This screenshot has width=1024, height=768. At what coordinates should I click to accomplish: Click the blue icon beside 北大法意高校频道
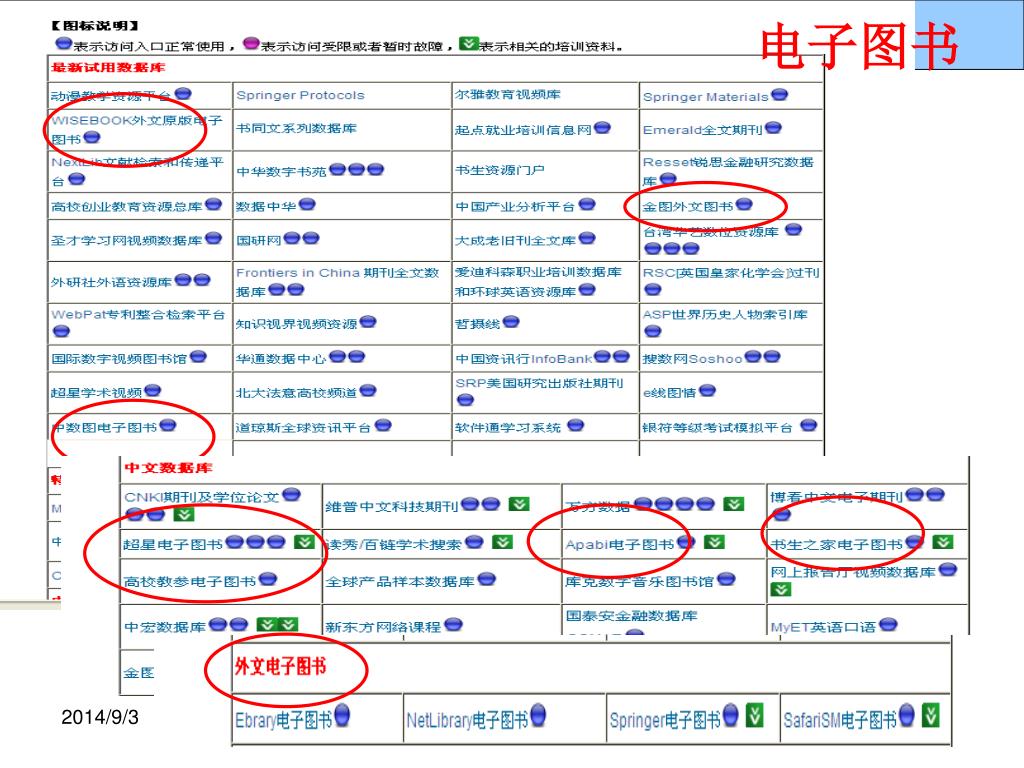pos(368,391)
